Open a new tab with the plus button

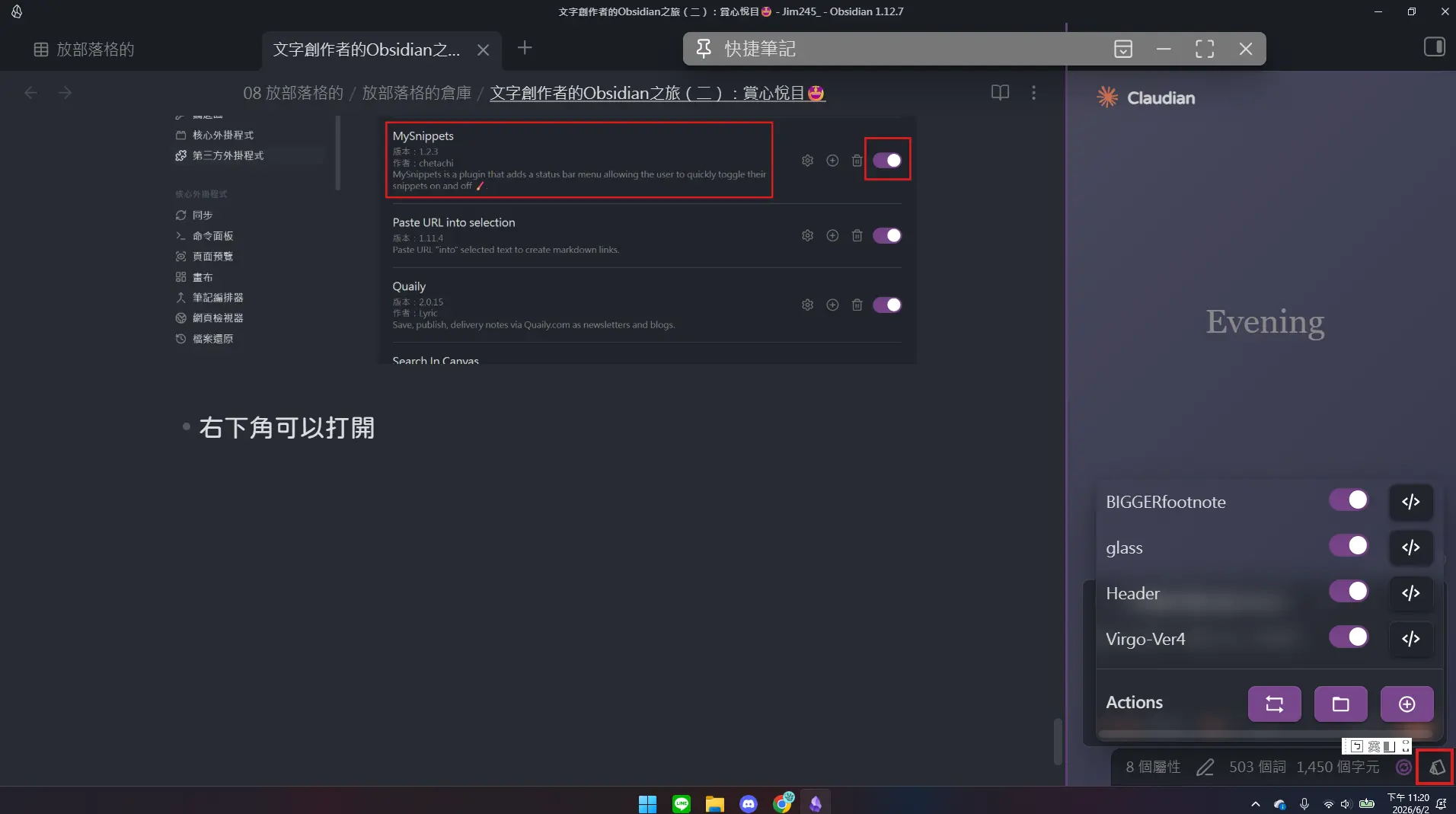pos(525,48)
